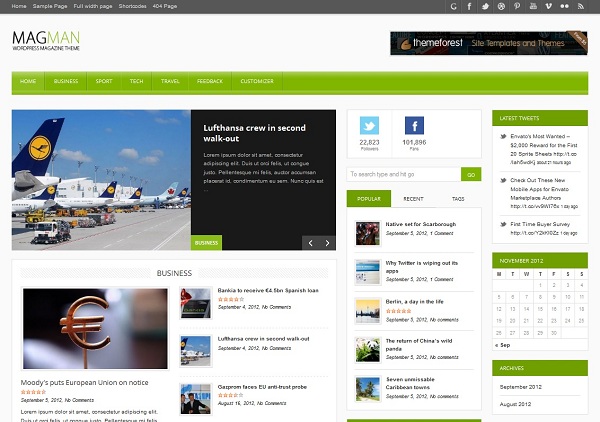
Task: Select FEEDBACK in green navigation bar
Action: pyautogui.click(x=210, y=81)
